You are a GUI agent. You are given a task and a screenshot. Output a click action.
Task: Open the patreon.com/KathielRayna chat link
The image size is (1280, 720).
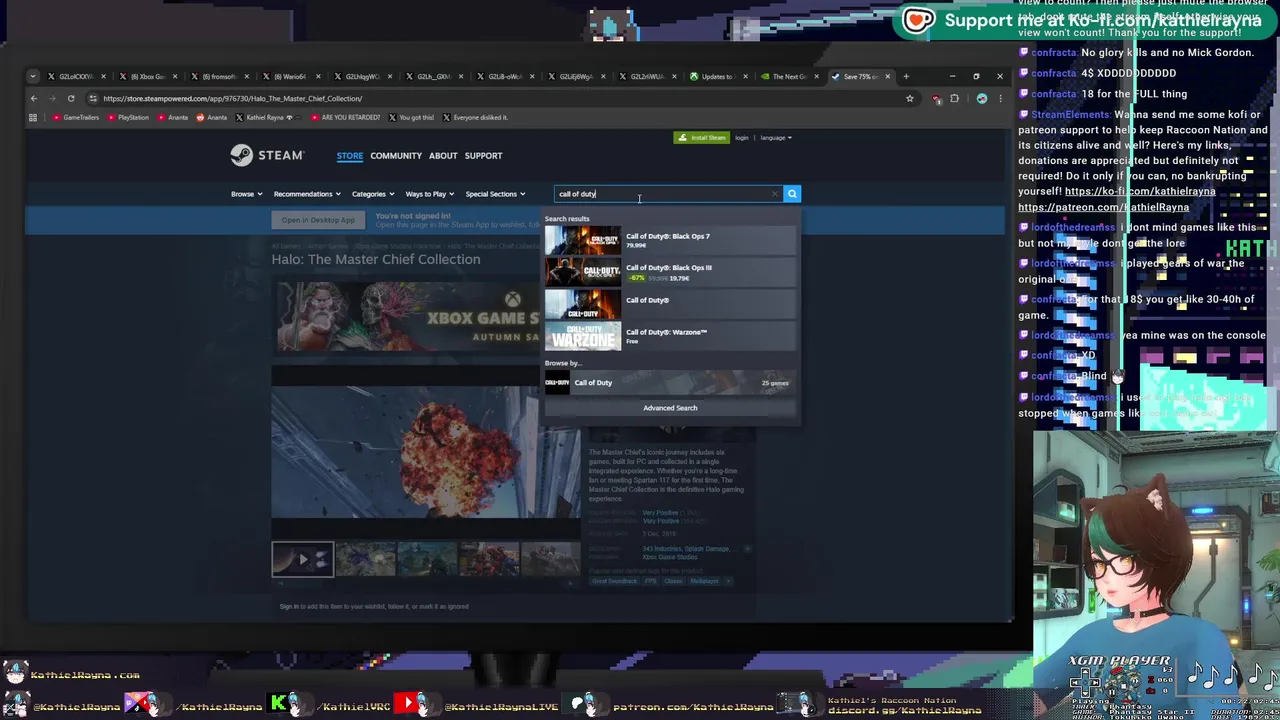1104,207
